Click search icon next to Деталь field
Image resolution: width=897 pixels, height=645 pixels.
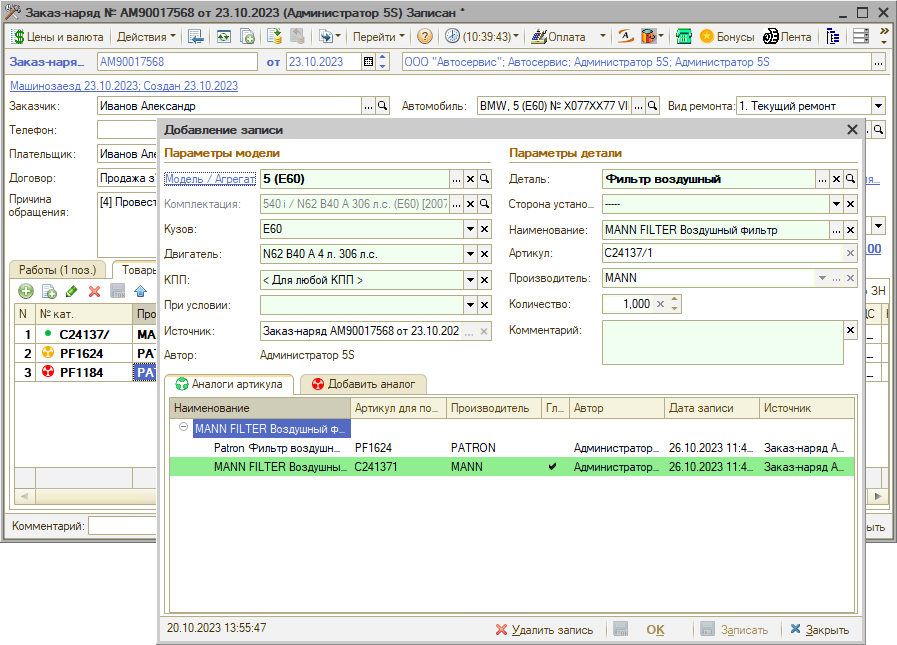851,179
